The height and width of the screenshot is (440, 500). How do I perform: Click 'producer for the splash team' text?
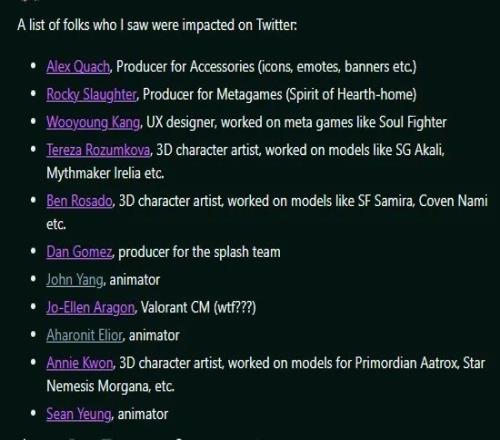199,252
